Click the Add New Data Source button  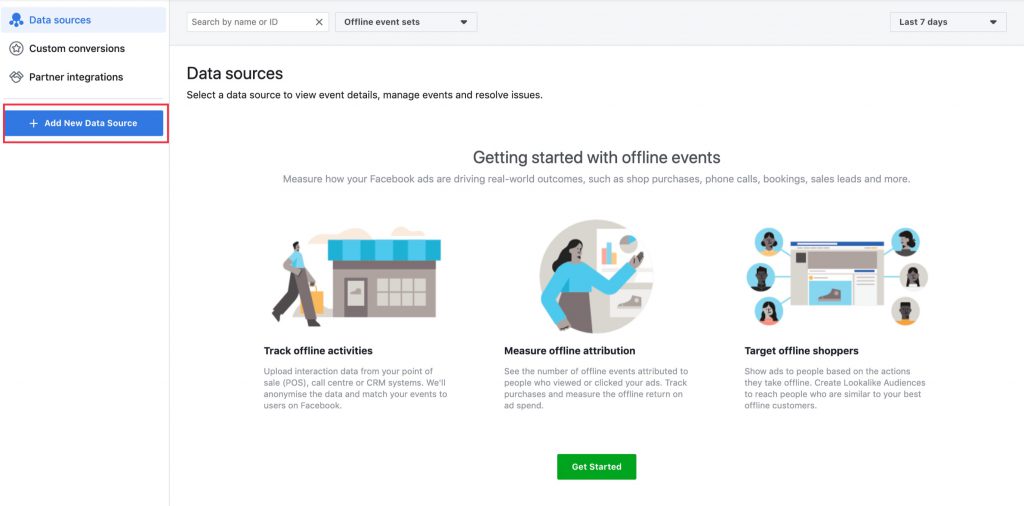85,123
